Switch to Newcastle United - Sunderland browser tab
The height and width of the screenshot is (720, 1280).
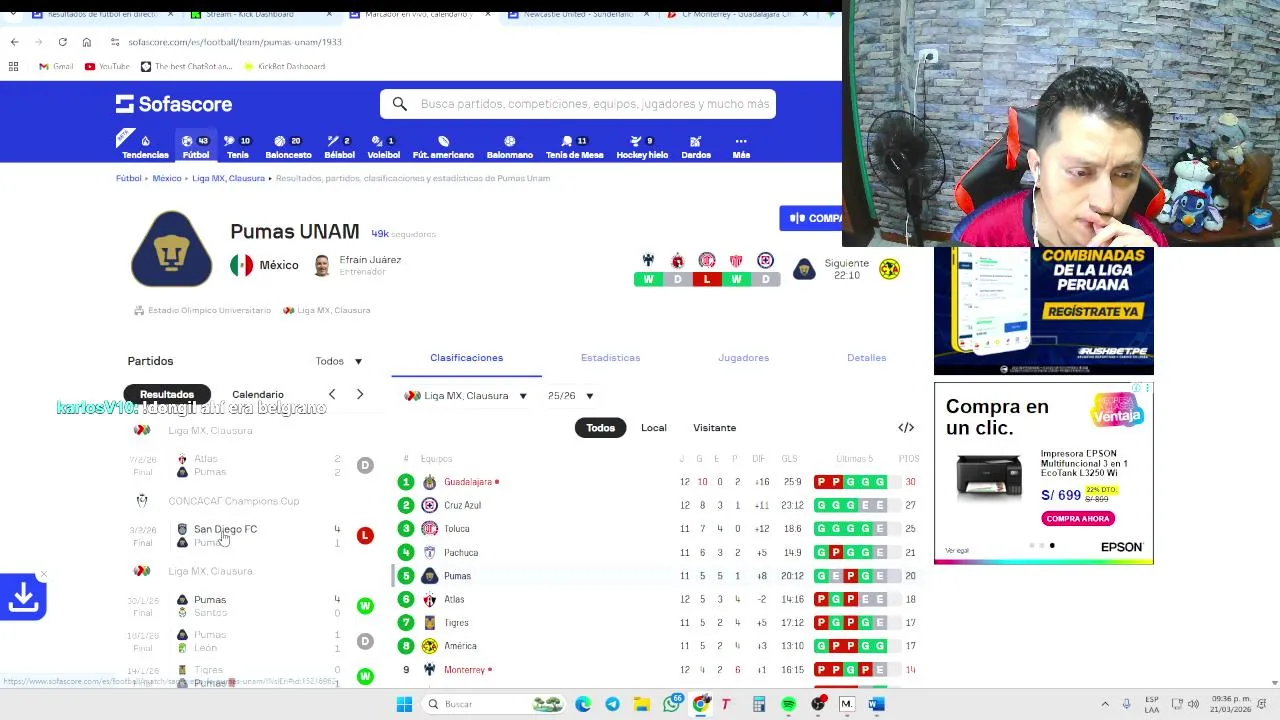580,15
